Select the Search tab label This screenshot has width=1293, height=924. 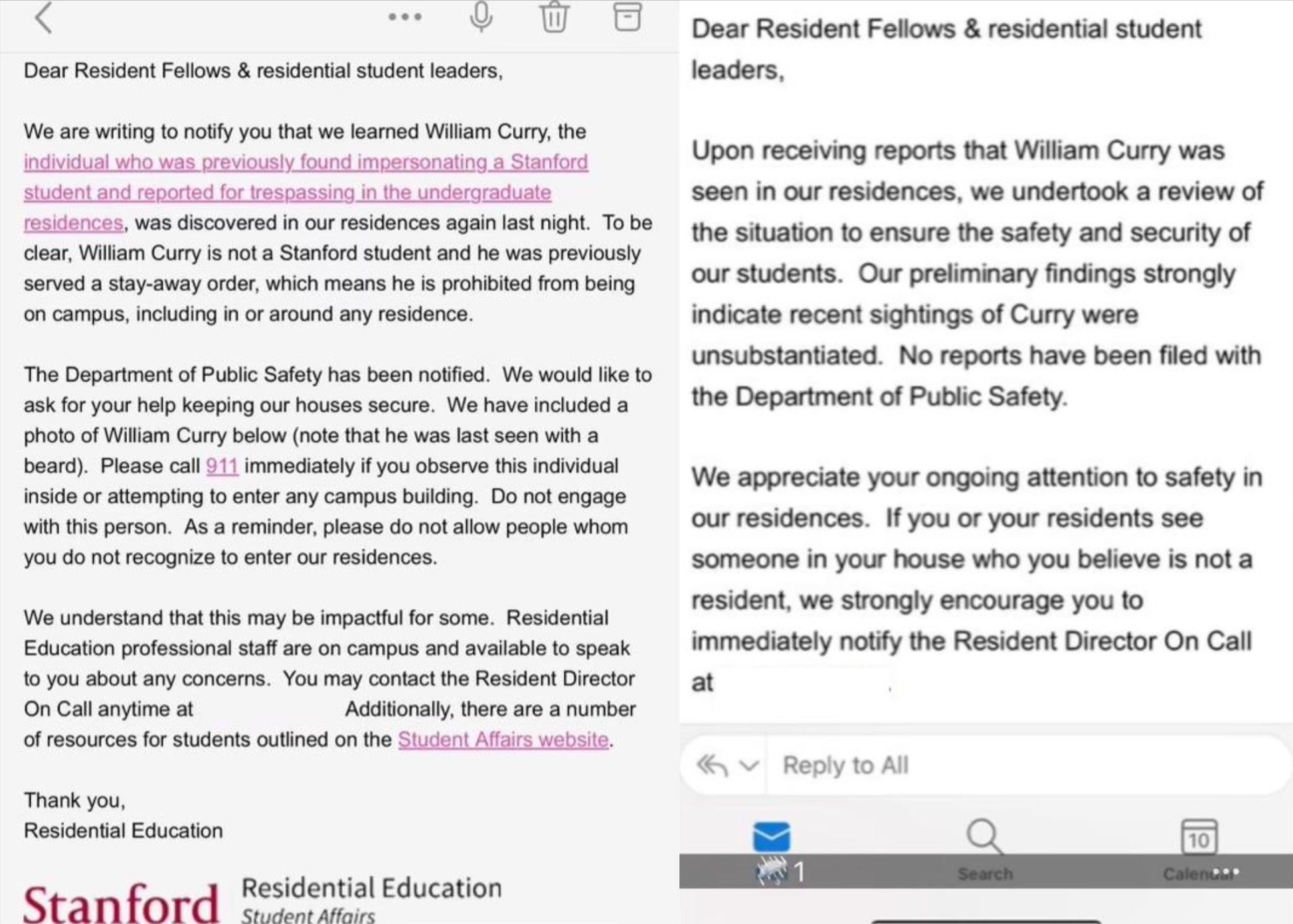[985, 874]
